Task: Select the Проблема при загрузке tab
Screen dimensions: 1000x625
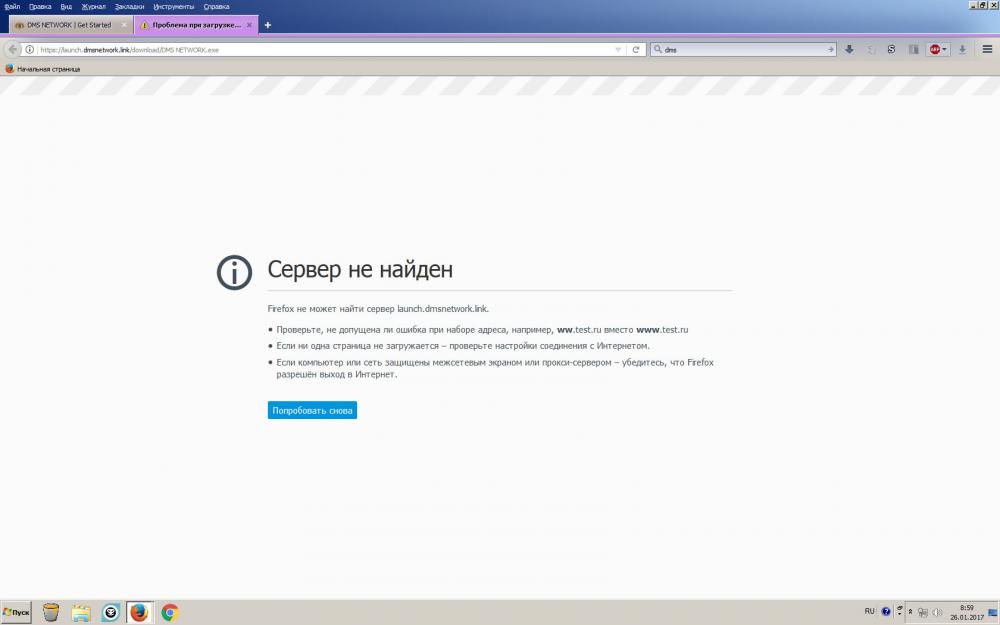Action: click(196, 25)
